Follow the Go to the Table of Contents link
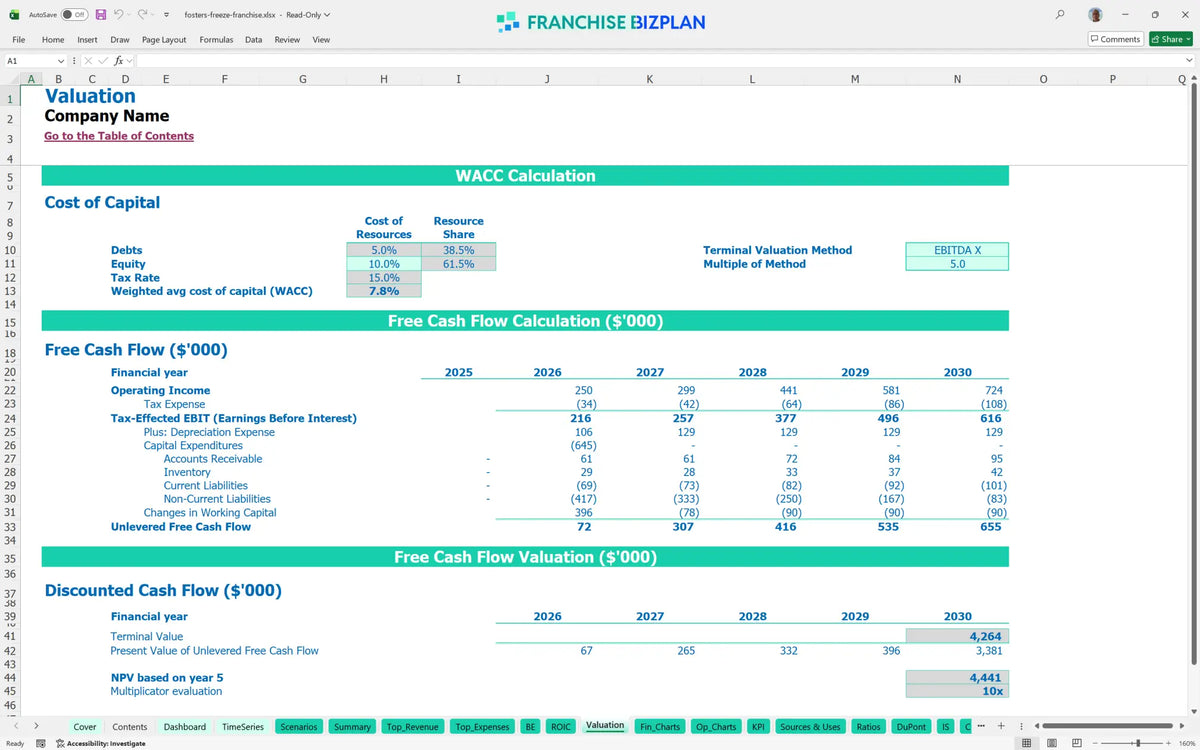The image size is (1200, 750). tap(119, 136)
